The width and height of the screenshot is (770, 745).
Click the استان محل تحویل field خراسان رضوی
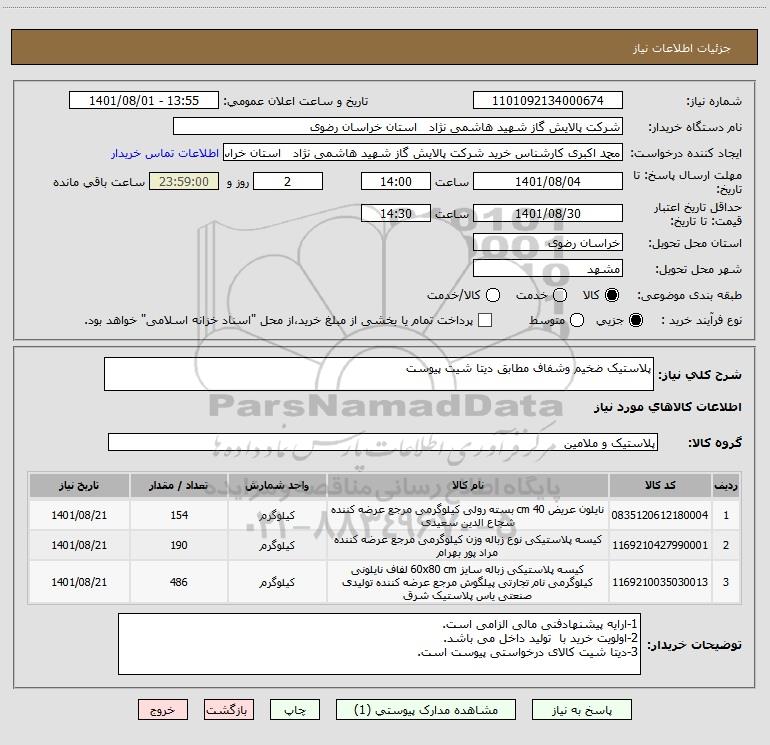pos(548,242)
